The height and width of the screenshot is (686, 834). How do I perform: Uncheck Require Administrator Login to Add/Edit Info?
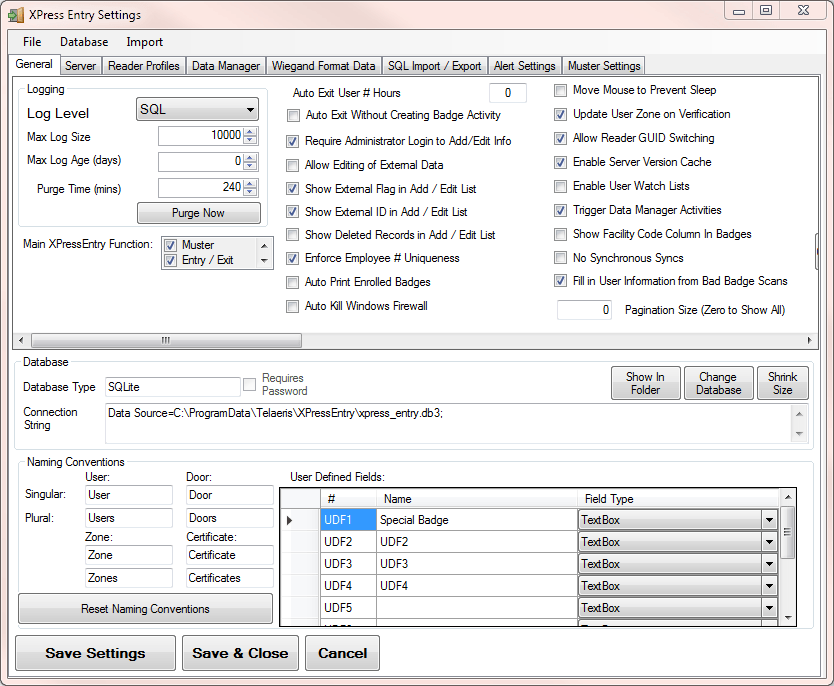tap(293, 141)
